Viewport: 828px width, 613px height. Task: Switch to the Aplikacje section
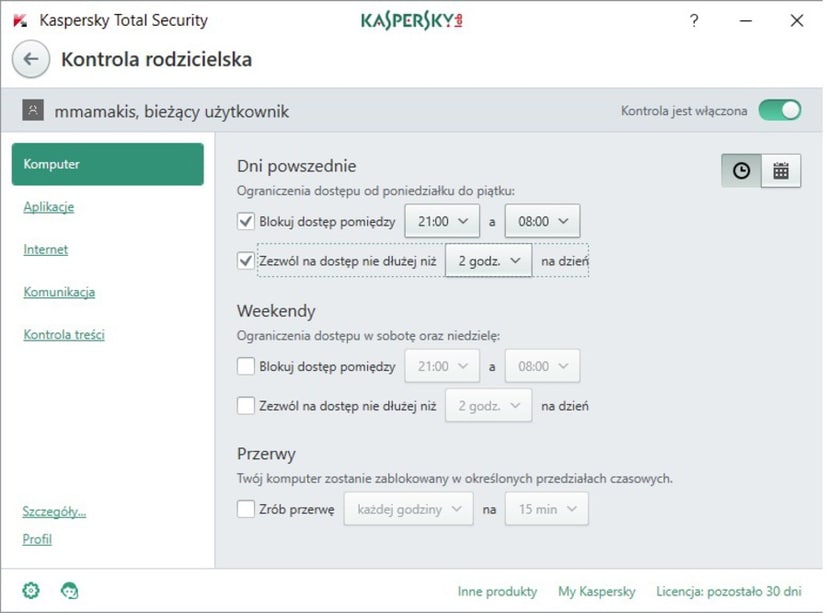click(x=49, y=207)
